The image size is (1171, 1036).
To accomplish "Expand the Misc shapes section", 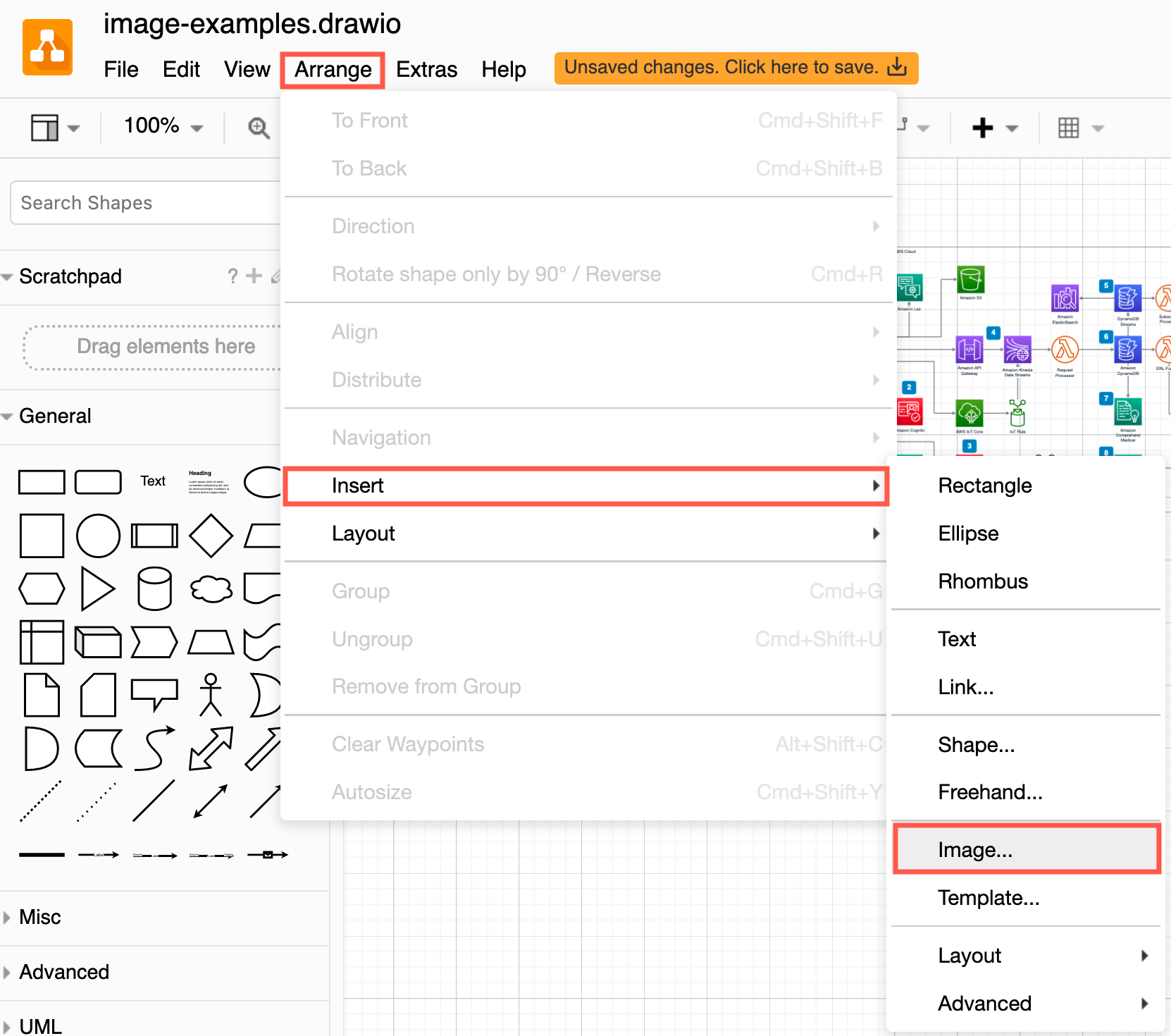I will pyautogui.click(x=39, y=917).
